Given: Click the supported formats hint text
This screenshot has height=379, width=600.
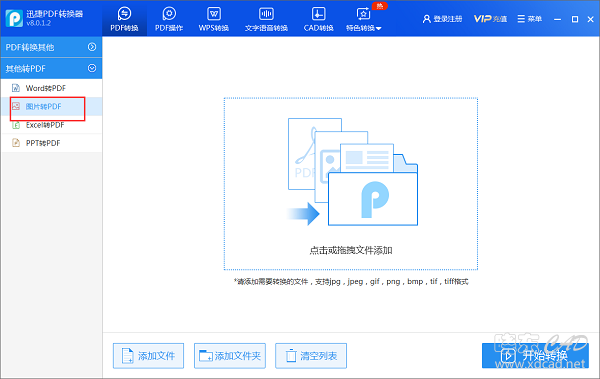Looking at the screenshot, I should tap(351, 281).
